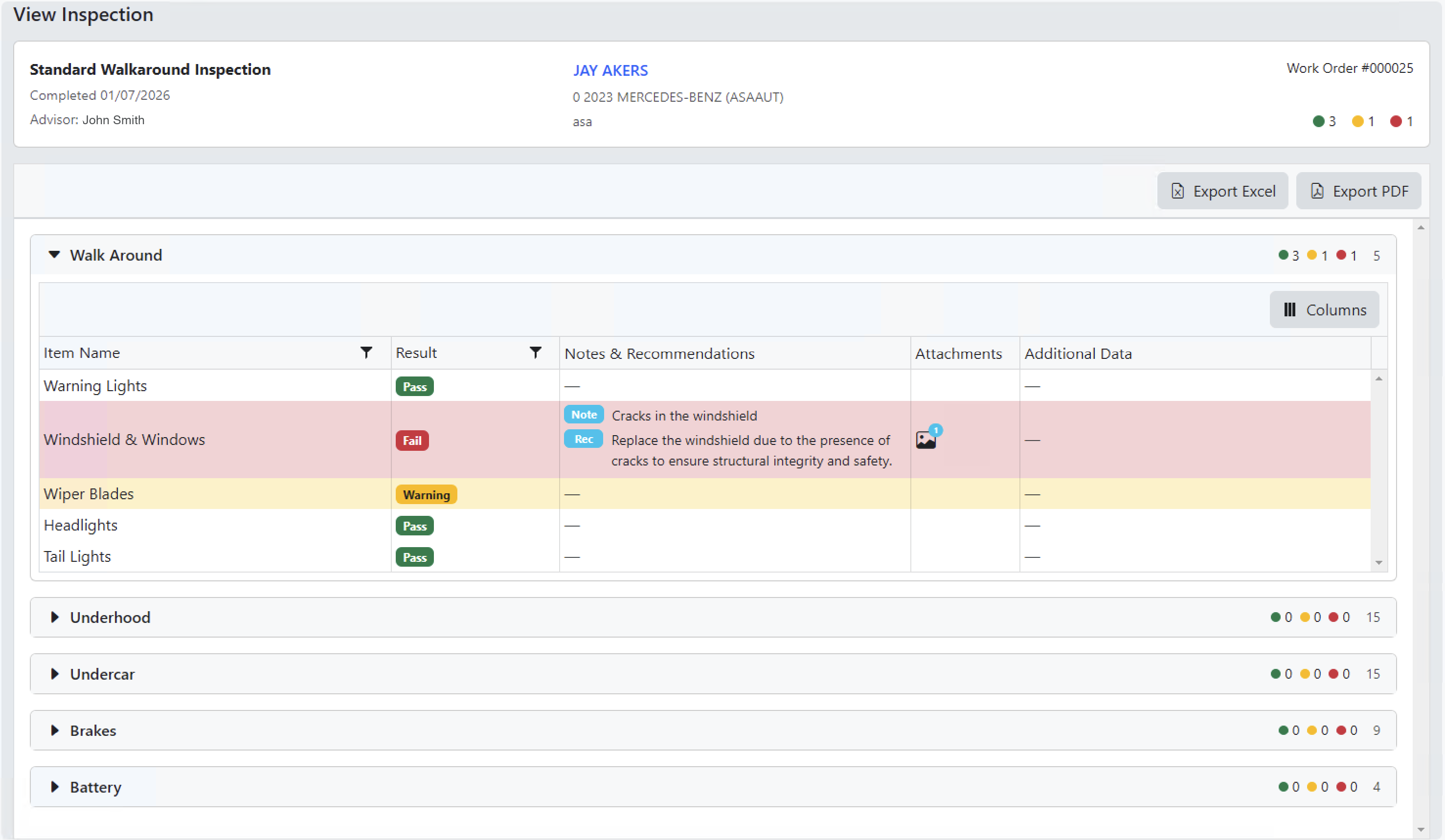Expand the Battery section
Viewport: 1445px width, 840px height.
pos(54,787)
